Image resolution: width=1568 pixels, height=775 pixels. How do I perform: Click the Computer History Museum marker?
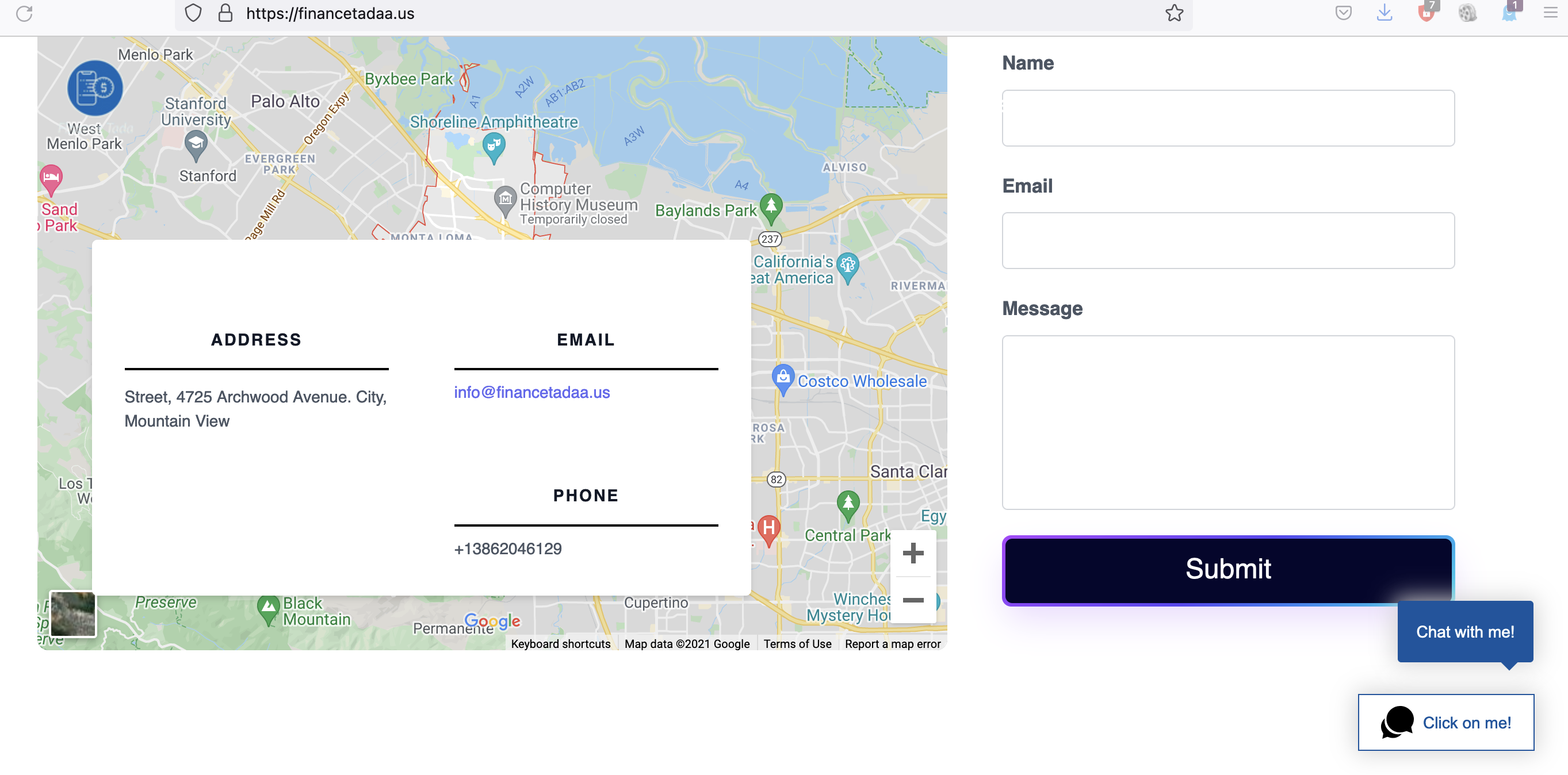pyautogui.click(x=504, y=199)
